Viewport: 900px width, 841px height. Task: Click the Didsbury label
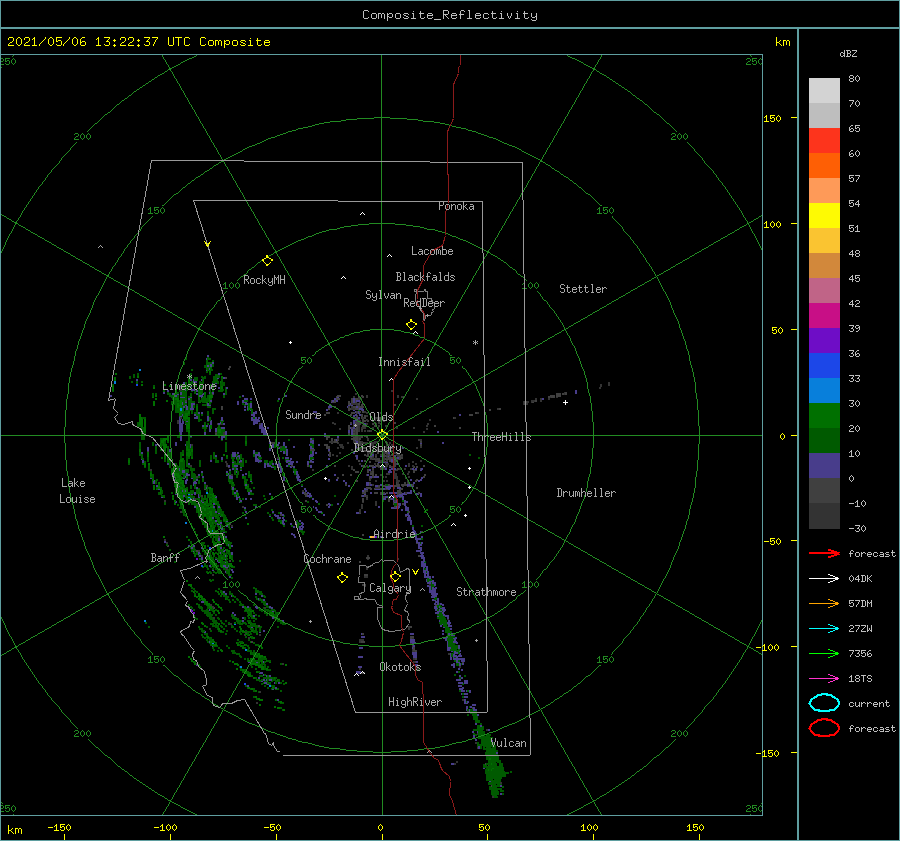(378, 448)
